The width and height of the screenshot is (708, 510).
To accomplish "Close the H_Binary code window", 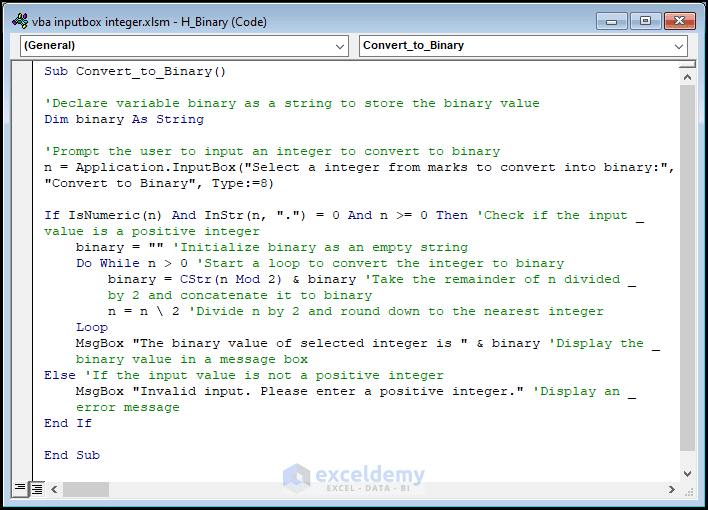I will point(680,21).
